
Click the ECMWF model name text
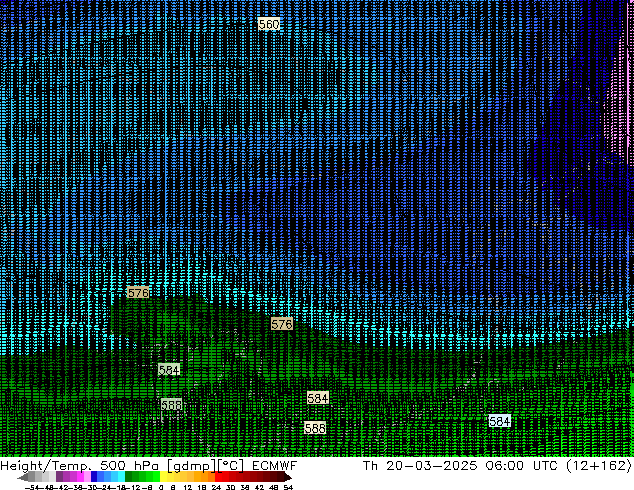pos(275,465)
